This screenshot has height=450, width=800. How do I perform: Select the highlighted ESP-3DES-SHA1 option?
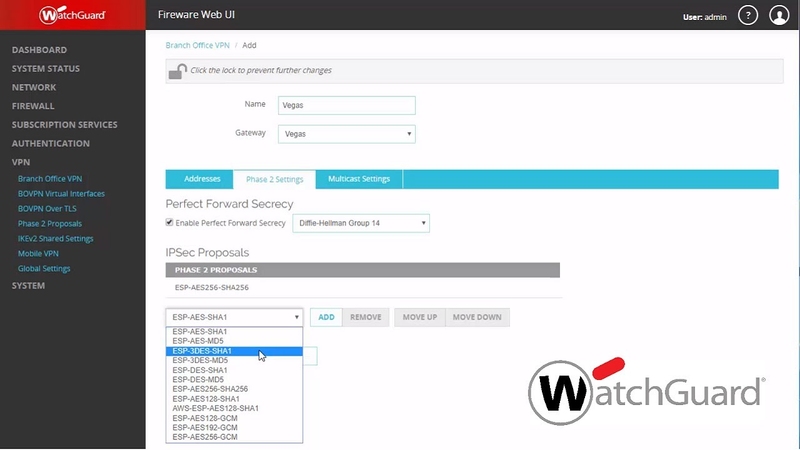click(x=234, y=351)
